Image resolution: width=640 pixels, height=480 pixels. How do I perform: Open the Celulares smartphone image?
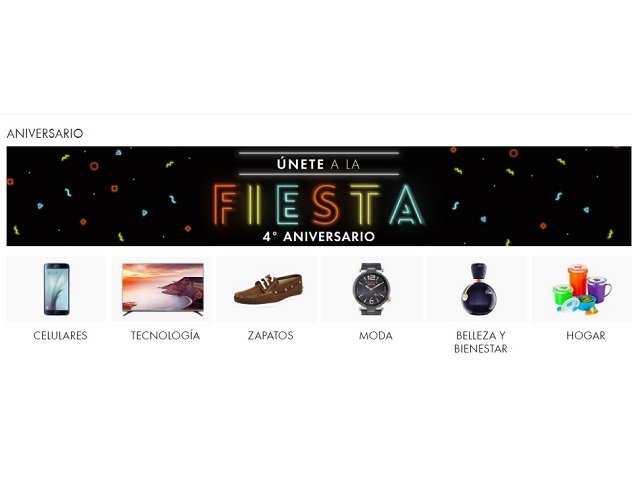pos(57,289)
